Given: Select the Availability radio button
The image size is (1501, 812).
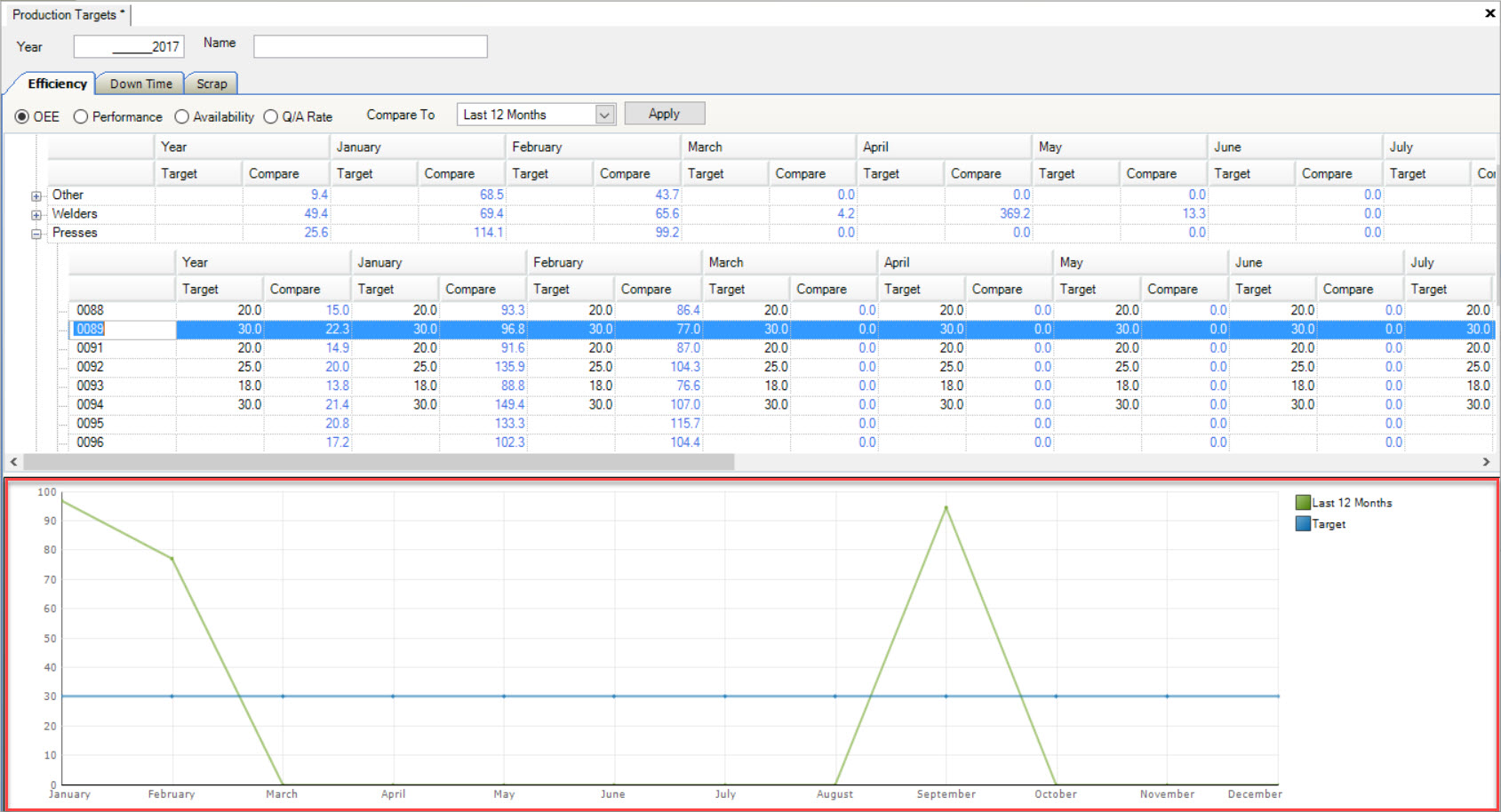Looking at the screenshot, I should (x=182, y=116).
